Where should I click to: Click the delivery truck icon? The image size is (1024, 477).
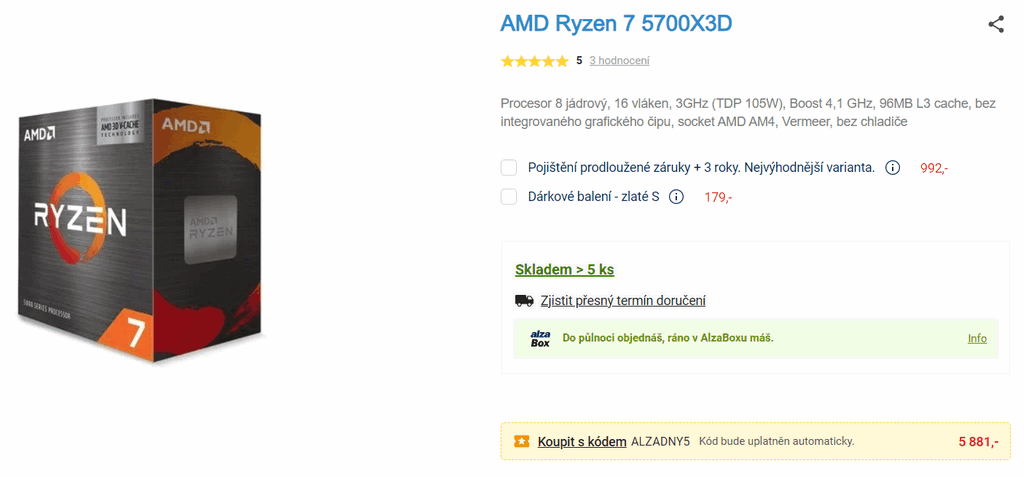[x=524, y=301]
